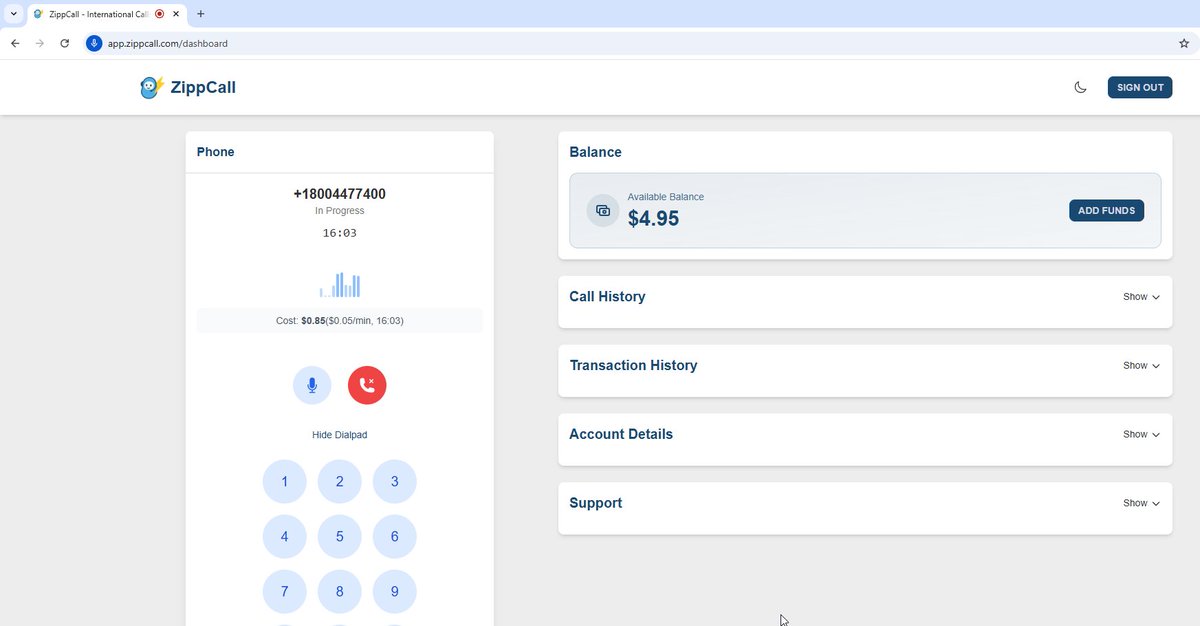Dial digit 9 on dialpad
Screen dimensions: 1200x626
coord(394,592)
